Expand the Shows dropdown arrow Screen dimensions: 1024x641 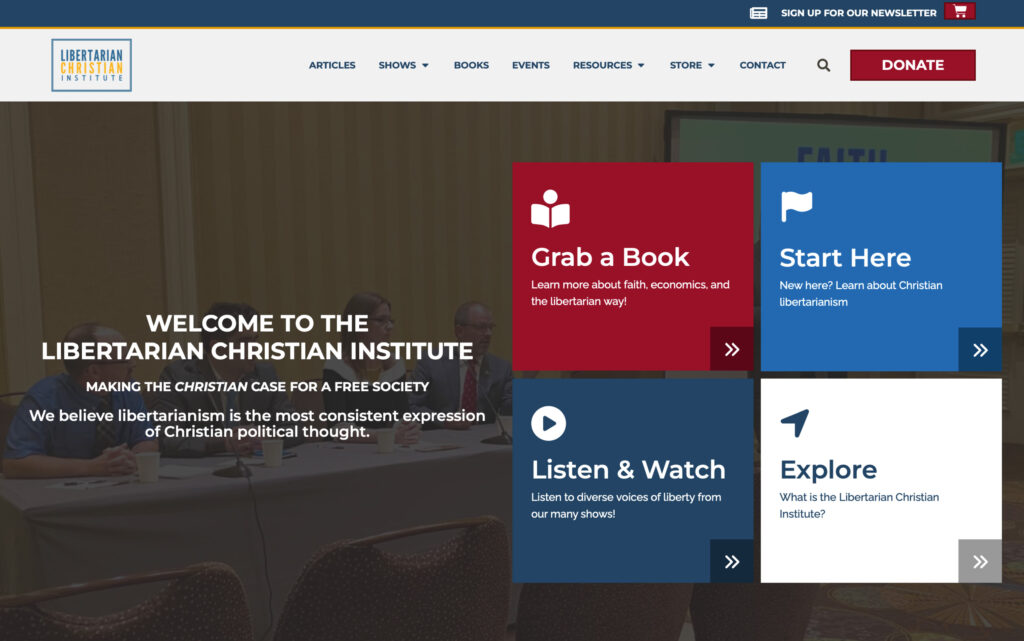[x=425, y=65]
